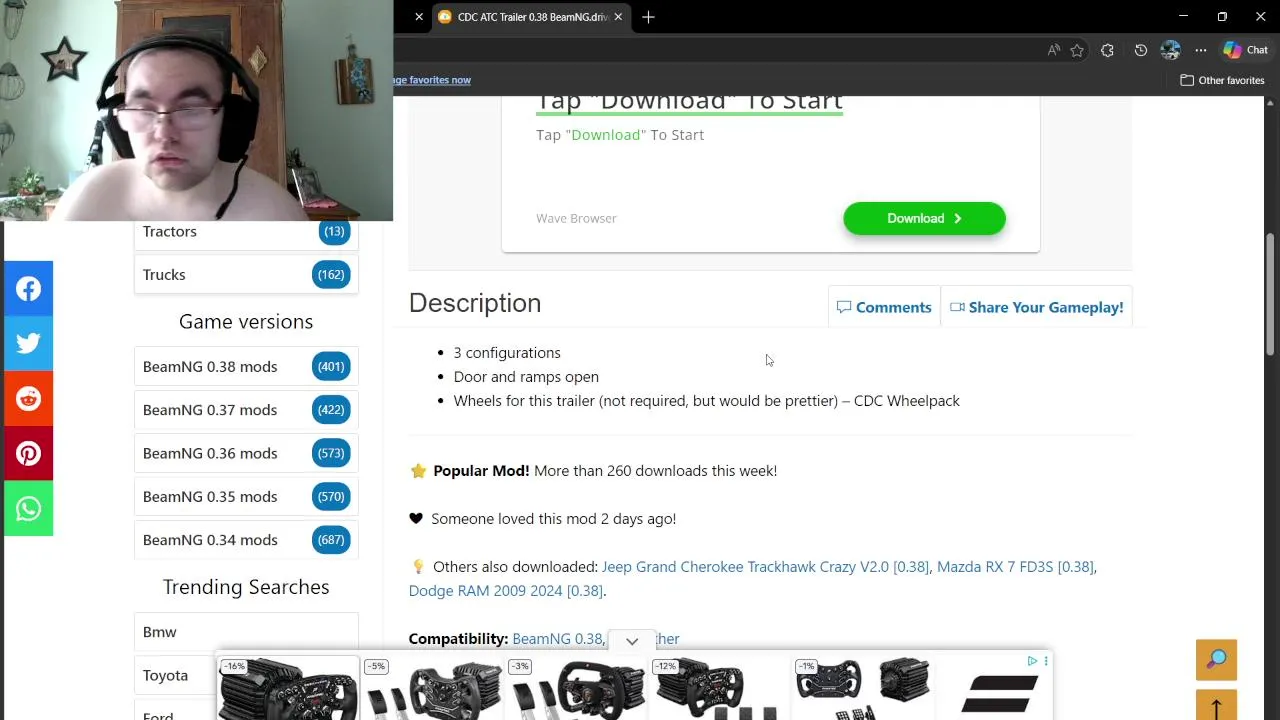Click the -3% wheel and pedals ad thumbnail
The height and width of the screenshot is (720, 1280).
pos(578,688)
